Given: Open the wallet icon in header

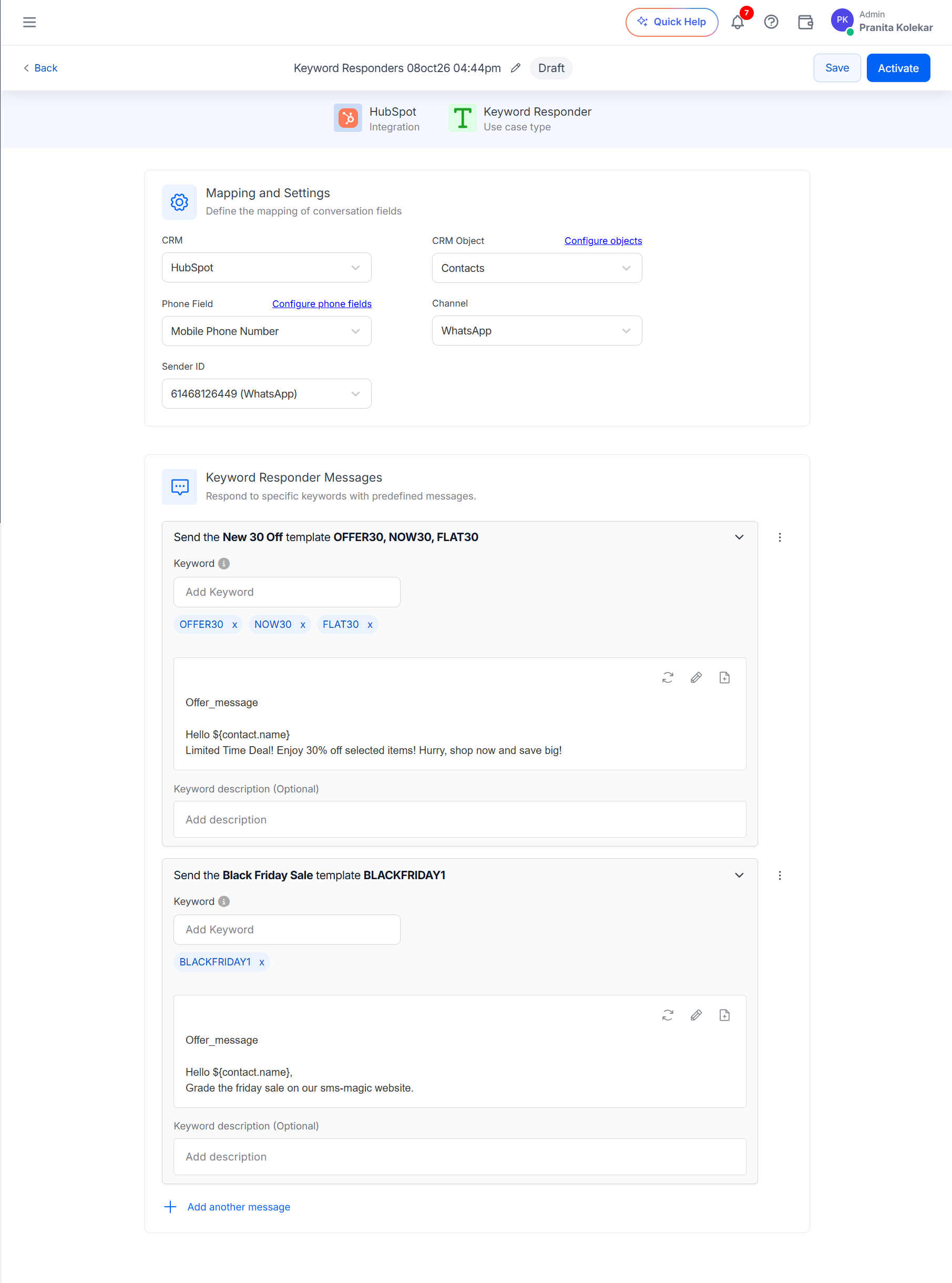Looking at the screenshot, I should pyautogui.click(x=805, y=22).
